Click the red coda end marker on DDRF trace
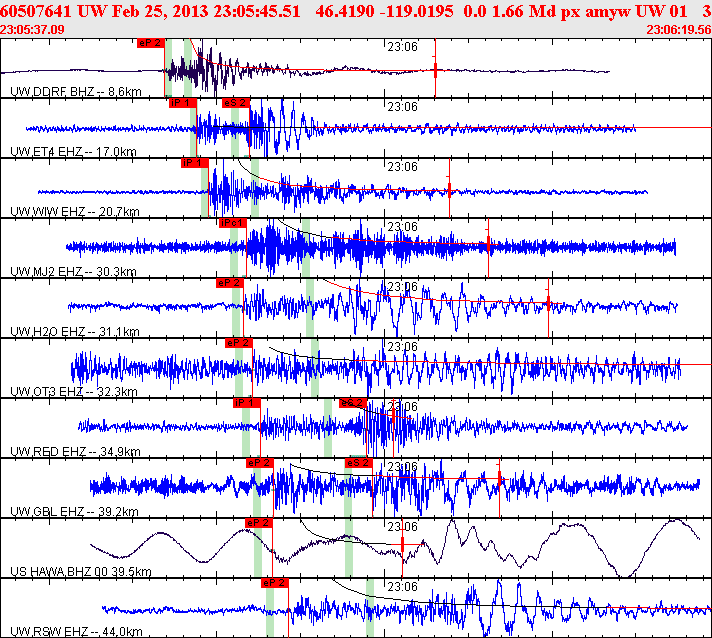The image size is (712, 638). tap(435, 70)
